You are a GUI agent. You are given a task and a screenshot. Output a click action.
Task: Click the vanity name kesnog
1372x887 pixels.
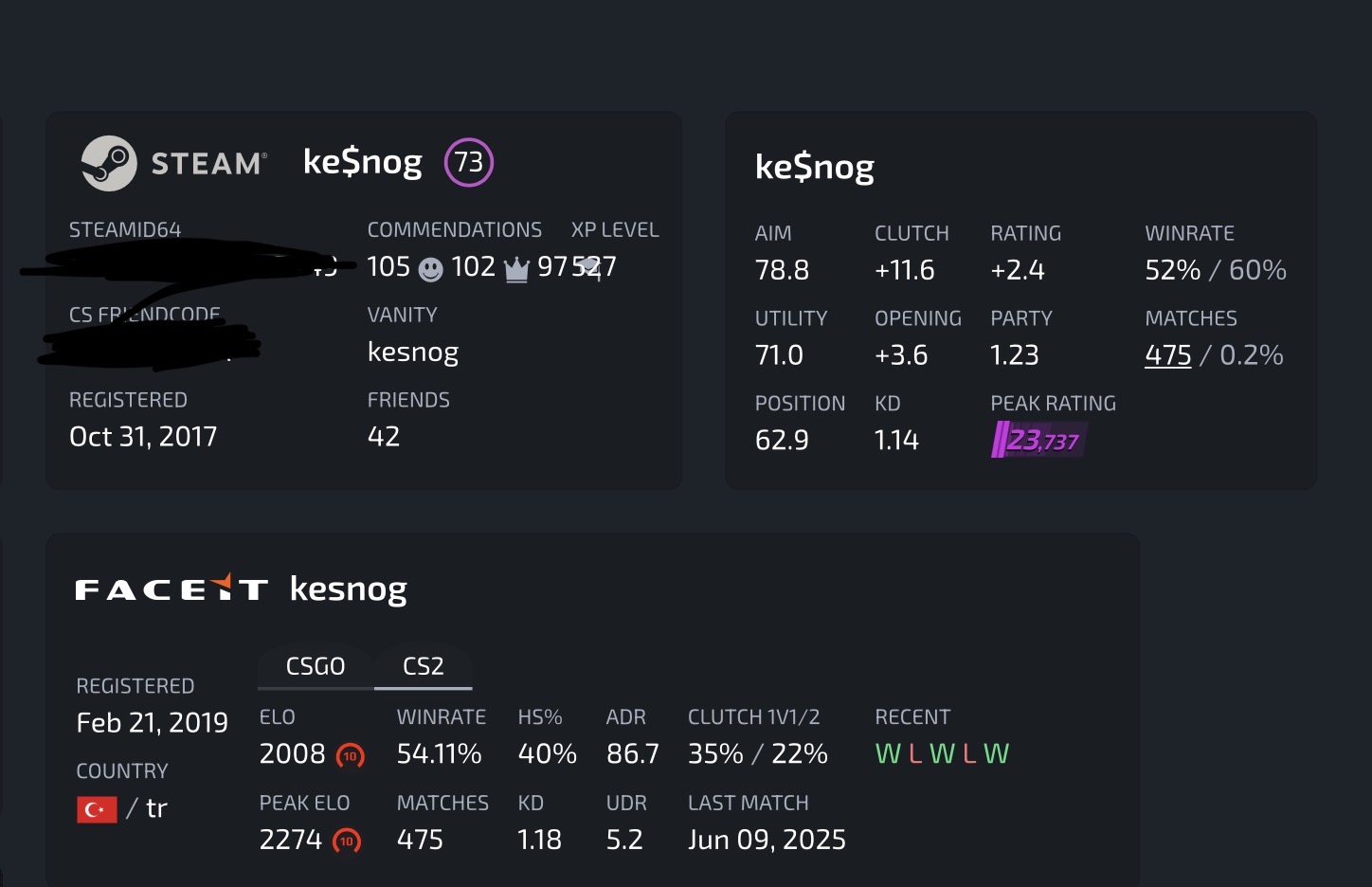click(413, 353)
